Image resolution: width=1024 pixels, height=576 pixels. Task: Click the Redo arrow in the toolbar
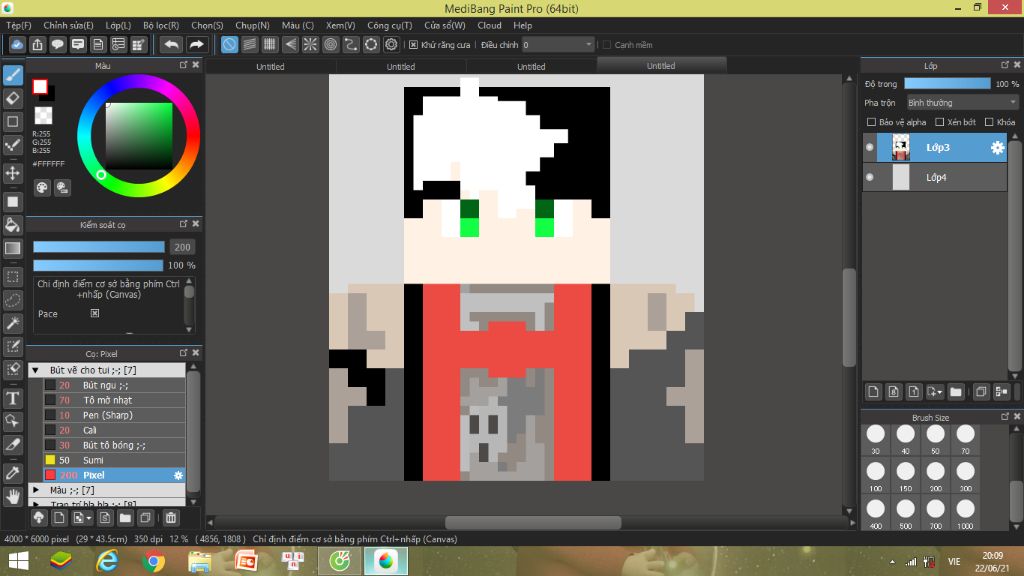click(196, 44)
